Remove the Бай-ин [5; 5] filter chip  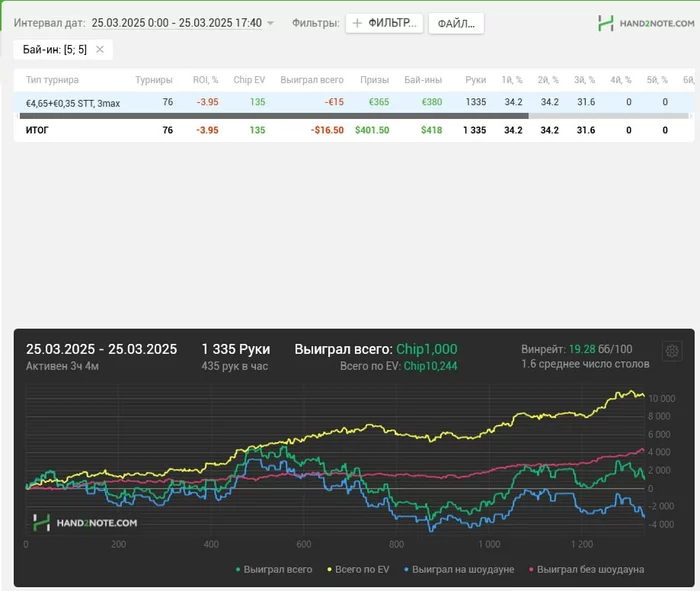click(100, 49)
